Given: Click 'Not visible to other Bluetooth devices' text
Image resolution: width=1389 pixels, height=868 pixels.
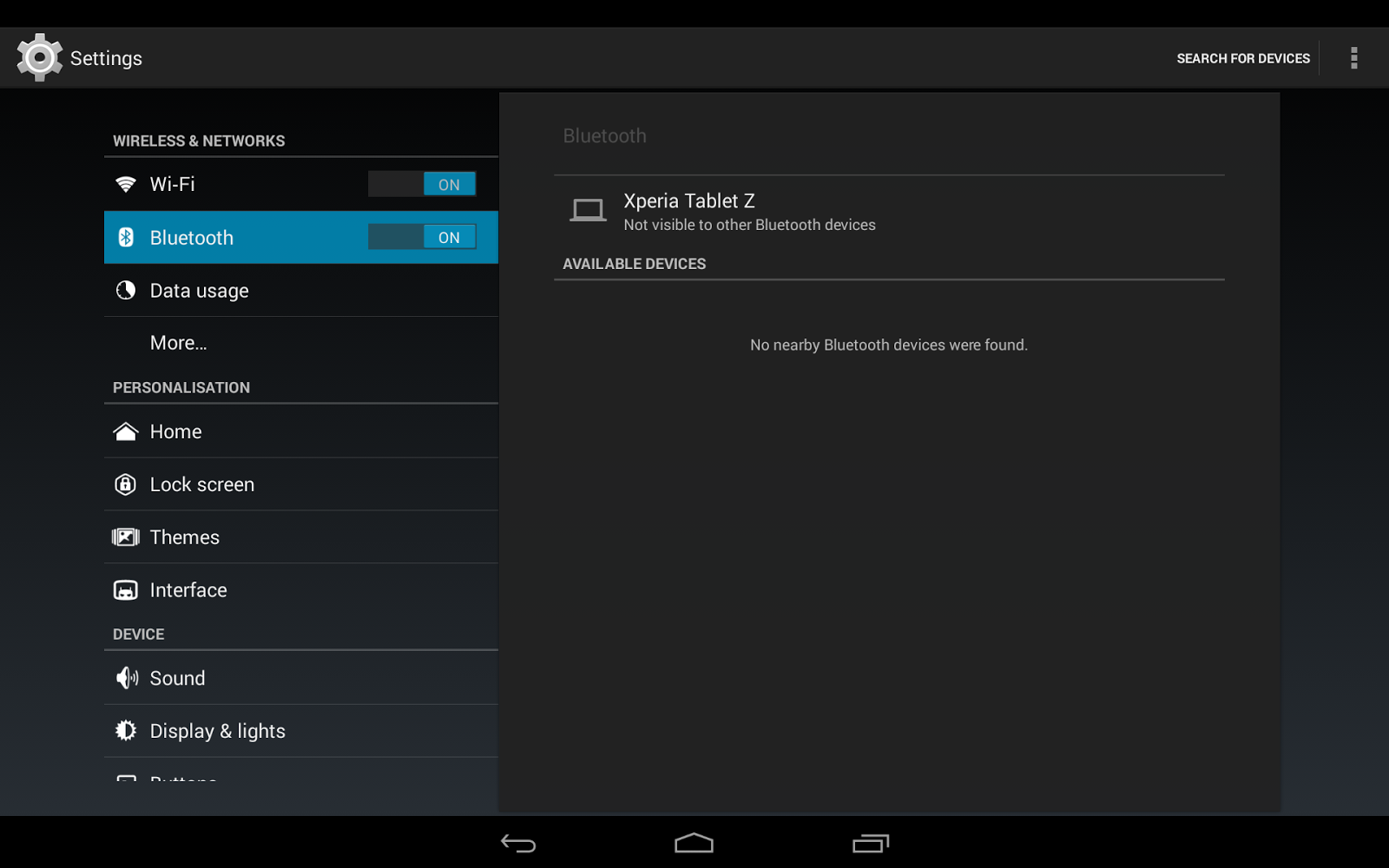Looking at the screenshot, I should [x=749, y=225].
